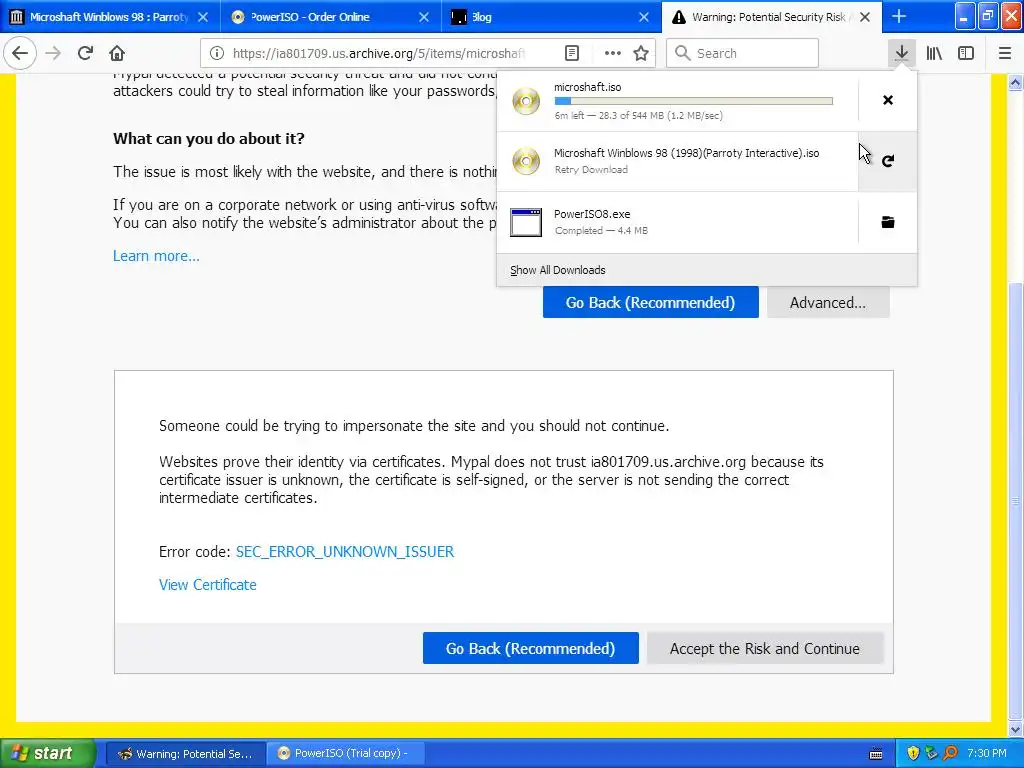Screen dimensions: 1024x768
Task: Click the page scrollbar down arrow
Action: [x=1016, y=729]
